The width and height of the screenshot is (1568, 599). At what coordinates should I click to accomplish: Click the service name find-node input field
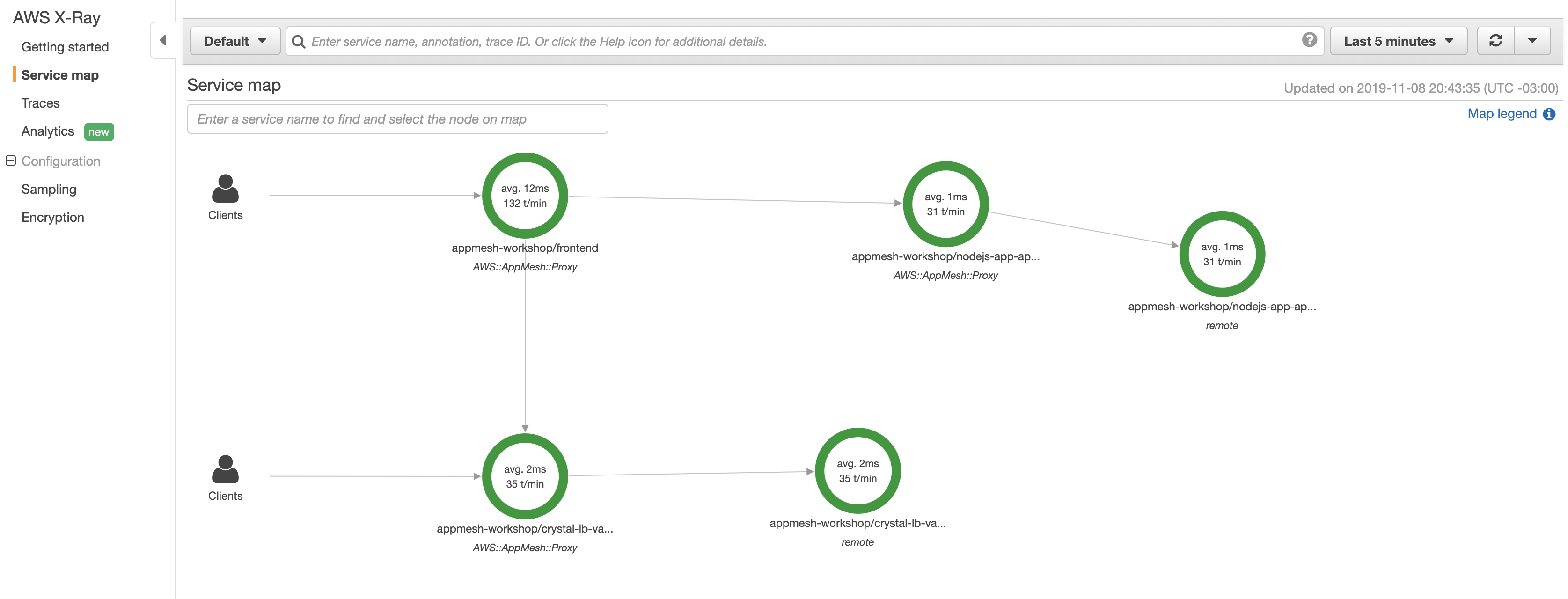pos(397,119)
